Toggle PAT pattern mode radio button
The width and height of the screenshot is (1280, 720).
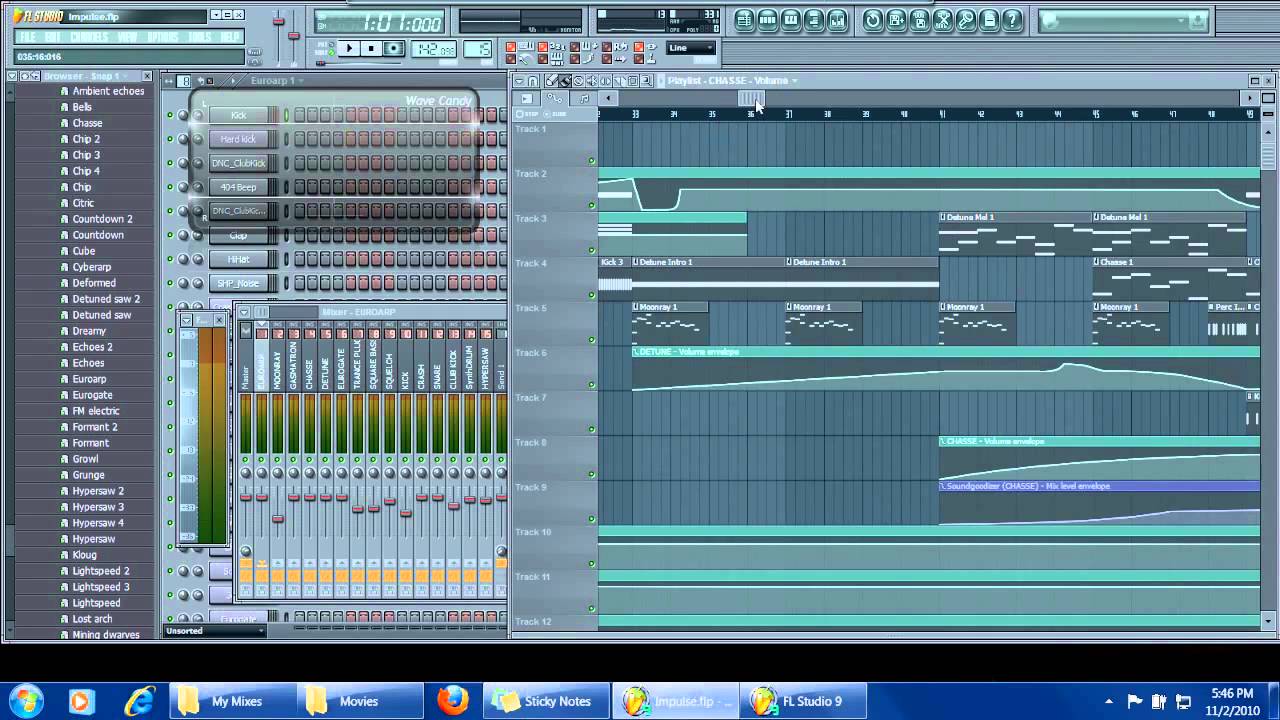coord(331,44)
